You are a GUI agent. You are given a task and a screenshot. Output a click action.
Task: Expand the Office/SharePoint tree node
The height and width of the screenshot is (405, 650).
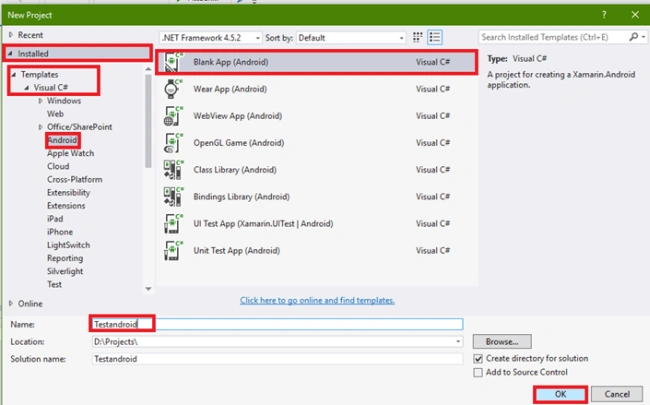[40, 127]
